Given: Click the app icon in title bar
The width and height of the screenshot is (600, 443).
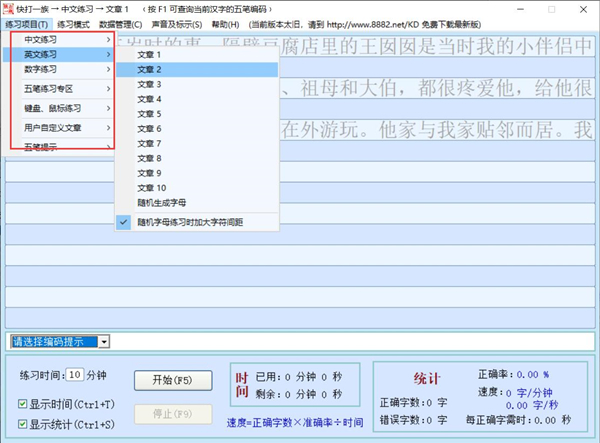Looking at the screenshot, I should 9,8.
